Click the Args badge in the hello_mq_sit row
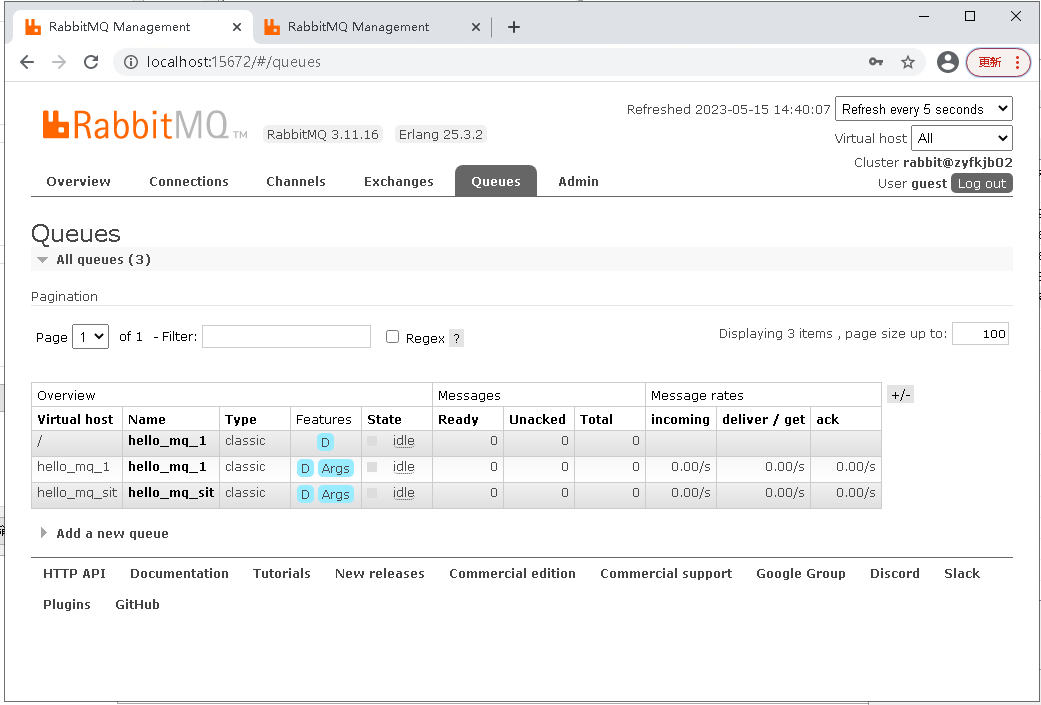 [335, 495]
